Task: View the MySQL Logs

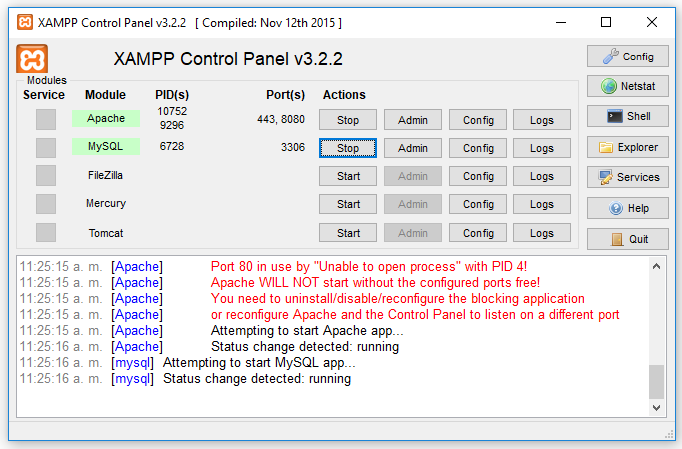Action: click(x=542, y=148)
